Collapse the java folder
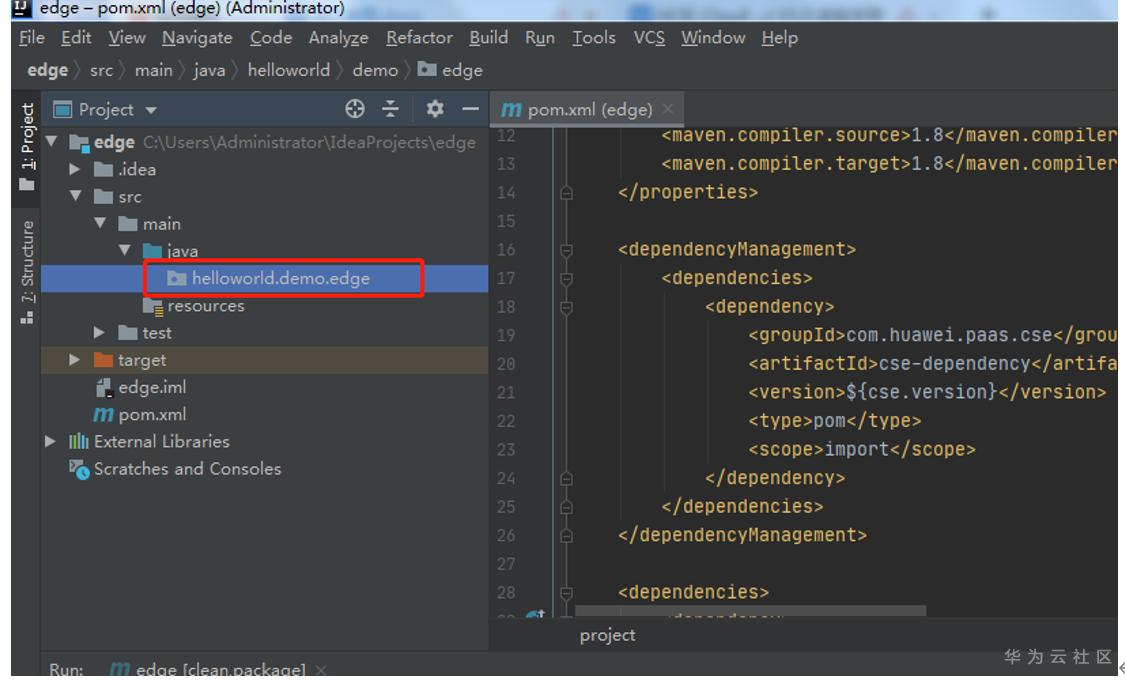The image size is (1125, 682). (125, 250)
